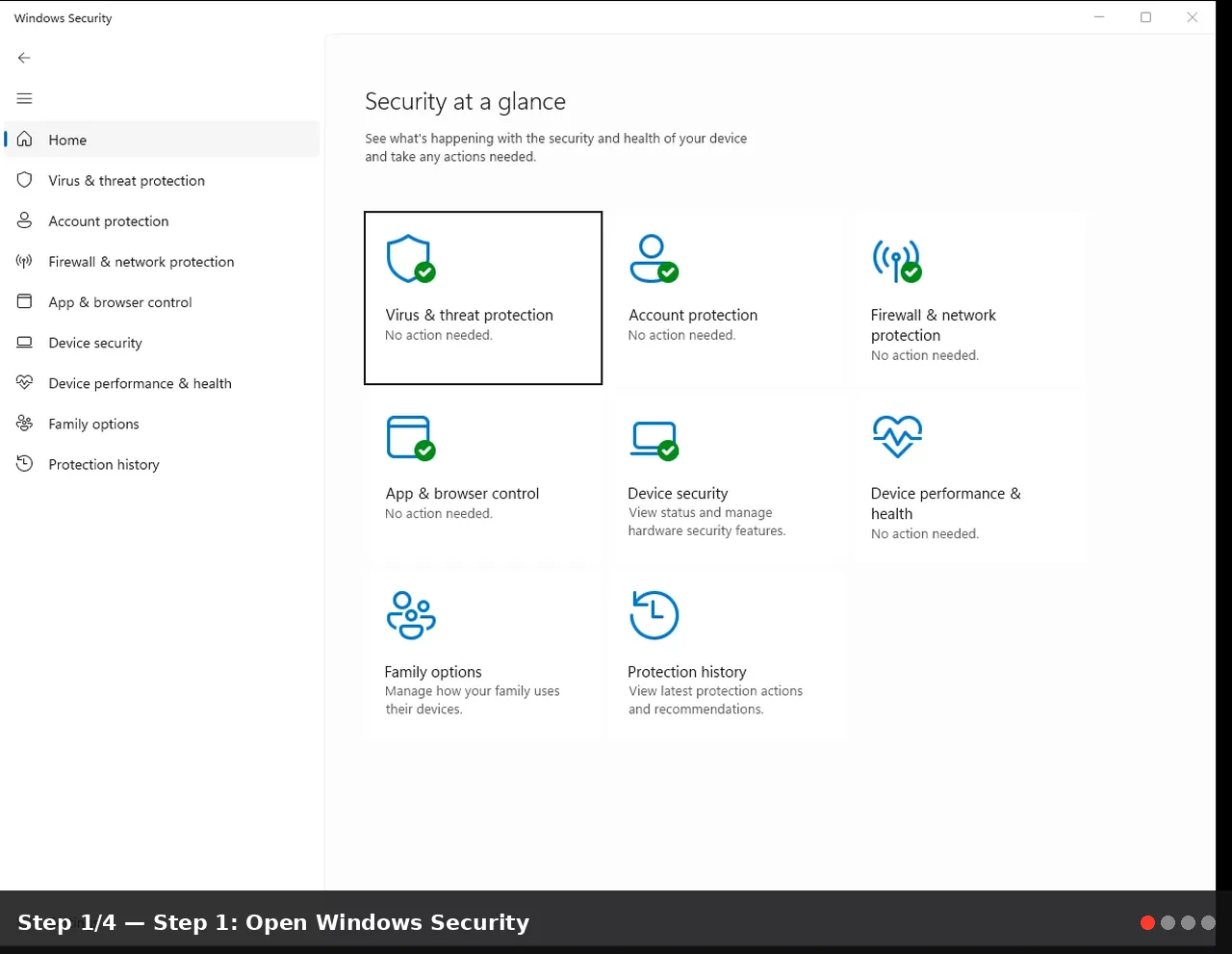Click the Device performance heart tile icon
Screen dimensions: 1232x954
coord(897,436)
